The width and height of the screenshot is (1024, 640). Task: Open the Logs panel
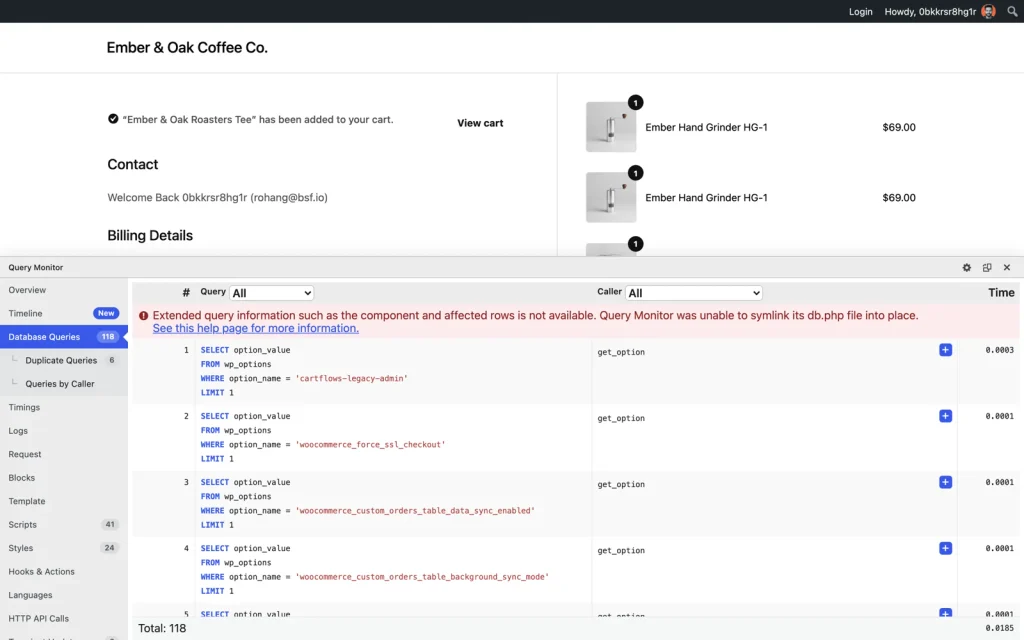(x=18, y=431)
